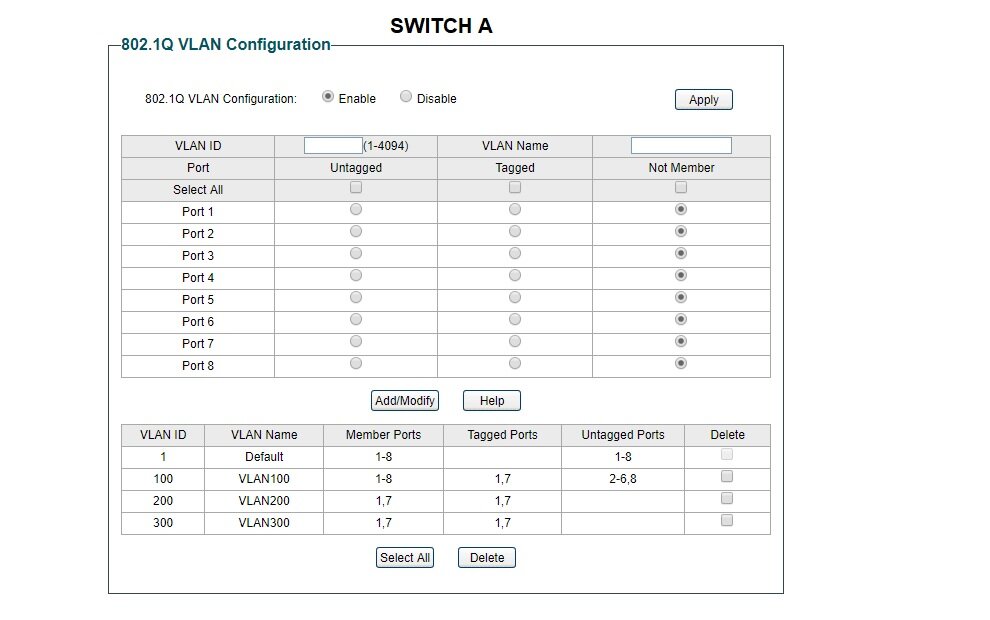This screenshot has height=620, width=990.
Task: Set Port 4 to Not Member
Action: (x=681, y=276)
